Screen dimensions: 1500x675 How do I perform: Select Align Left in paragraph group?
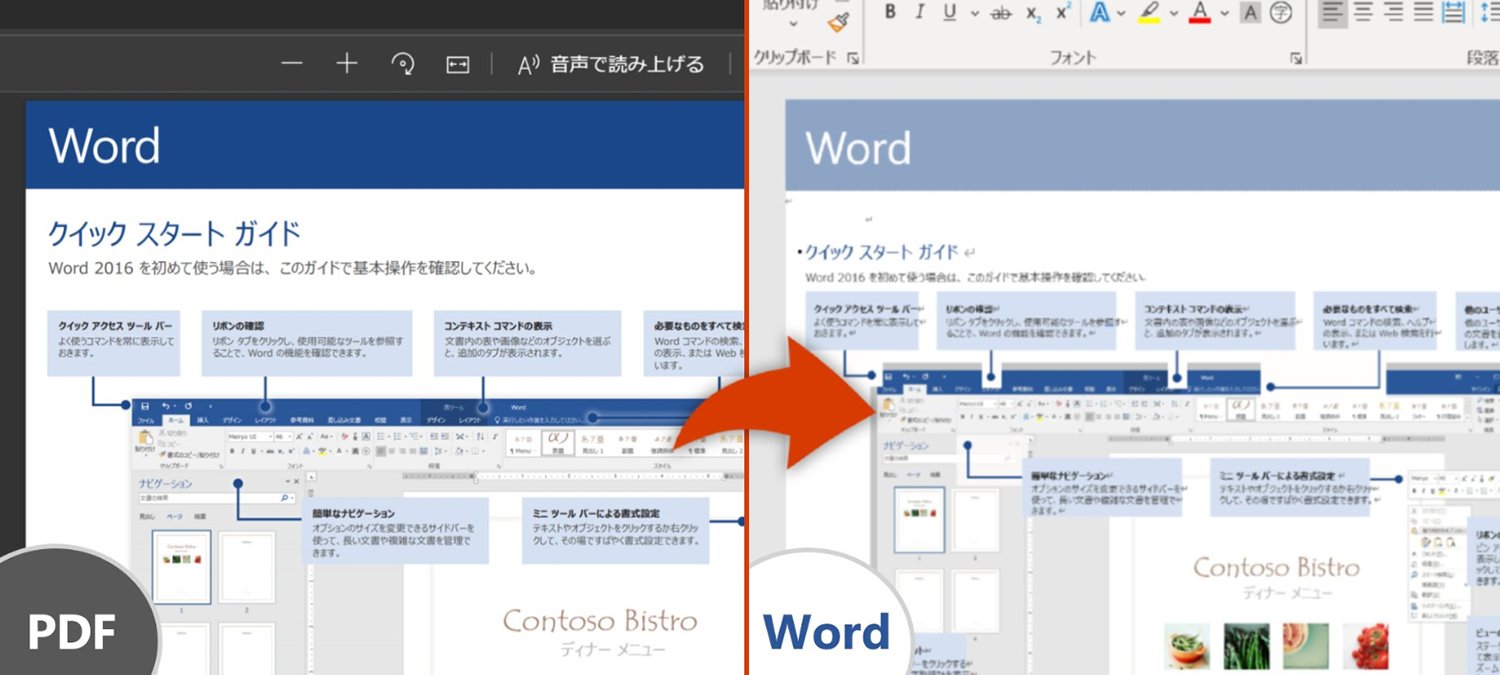point(1332,12)
